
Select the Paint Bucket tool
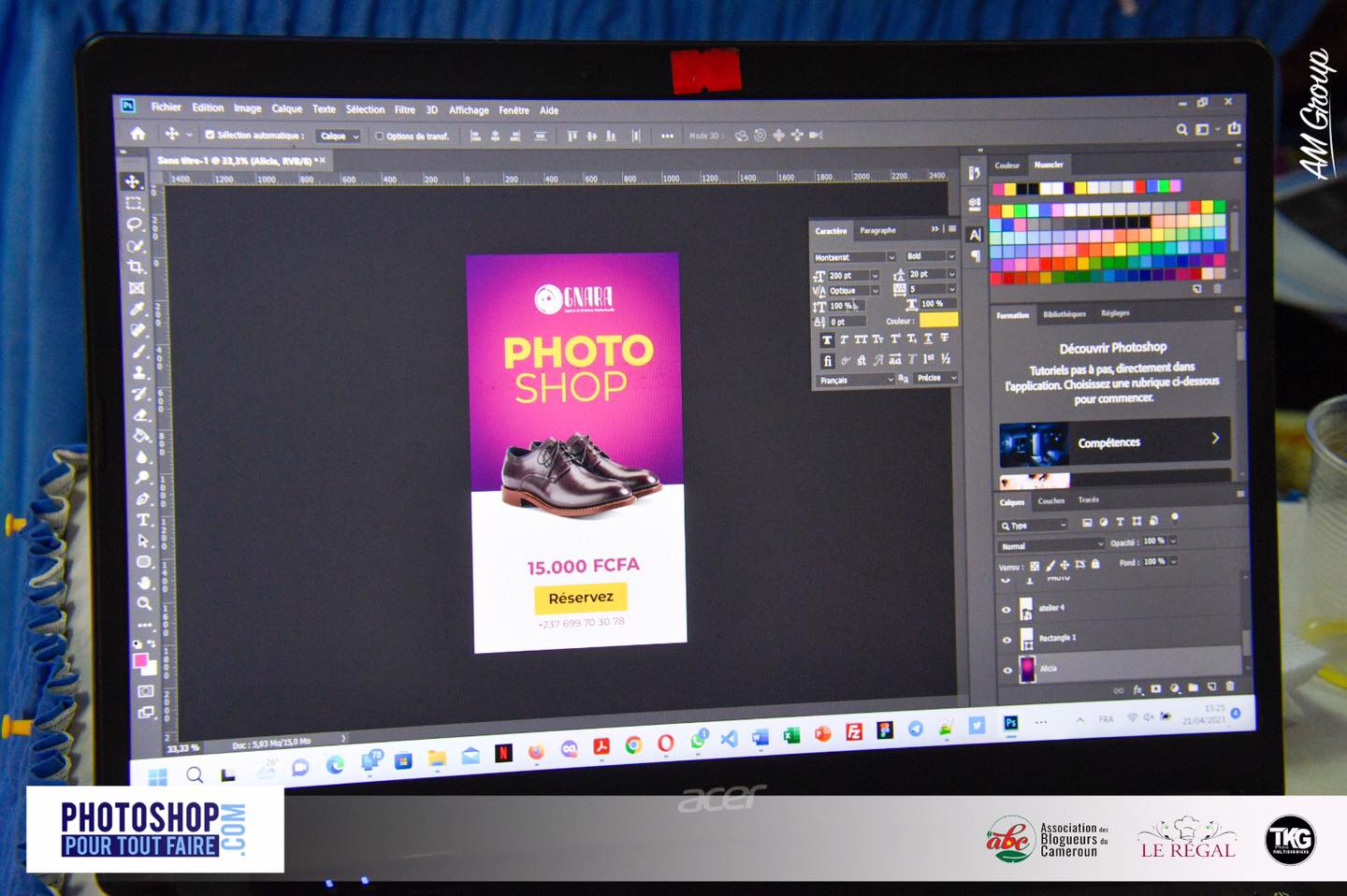click(x=141, y=436)
